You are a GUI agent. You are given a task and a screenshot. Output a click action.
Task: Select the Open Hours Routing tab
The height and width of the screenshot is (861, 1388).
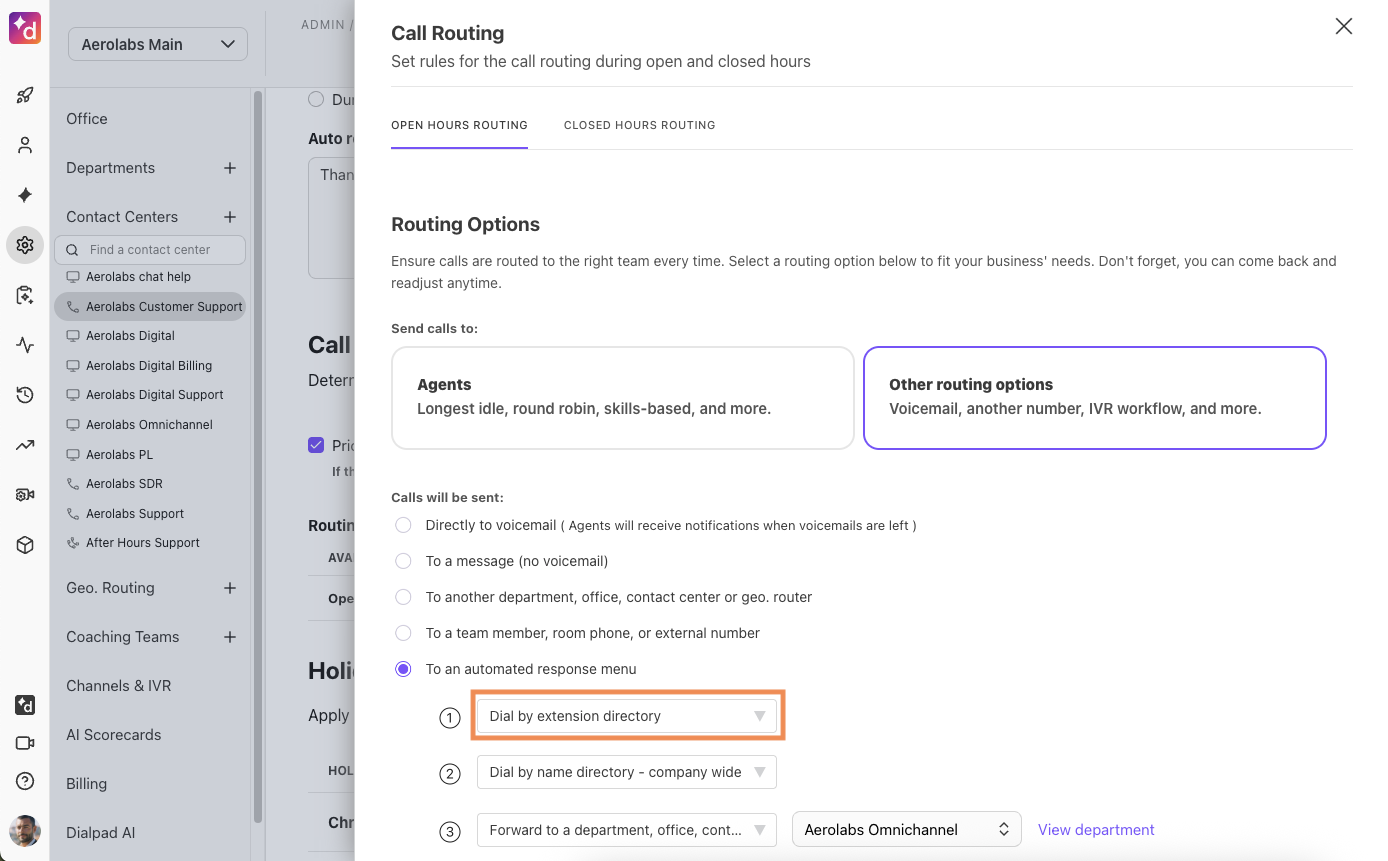click(x=459, y=125)
